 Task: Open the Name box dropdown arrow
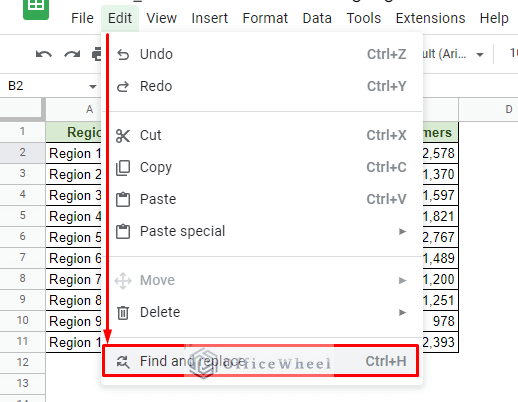point(93,87)
